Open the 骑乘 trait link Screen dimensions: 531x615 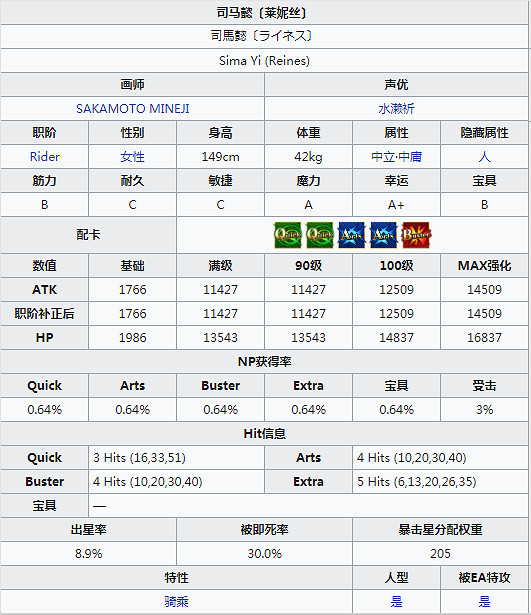(176, 601)
